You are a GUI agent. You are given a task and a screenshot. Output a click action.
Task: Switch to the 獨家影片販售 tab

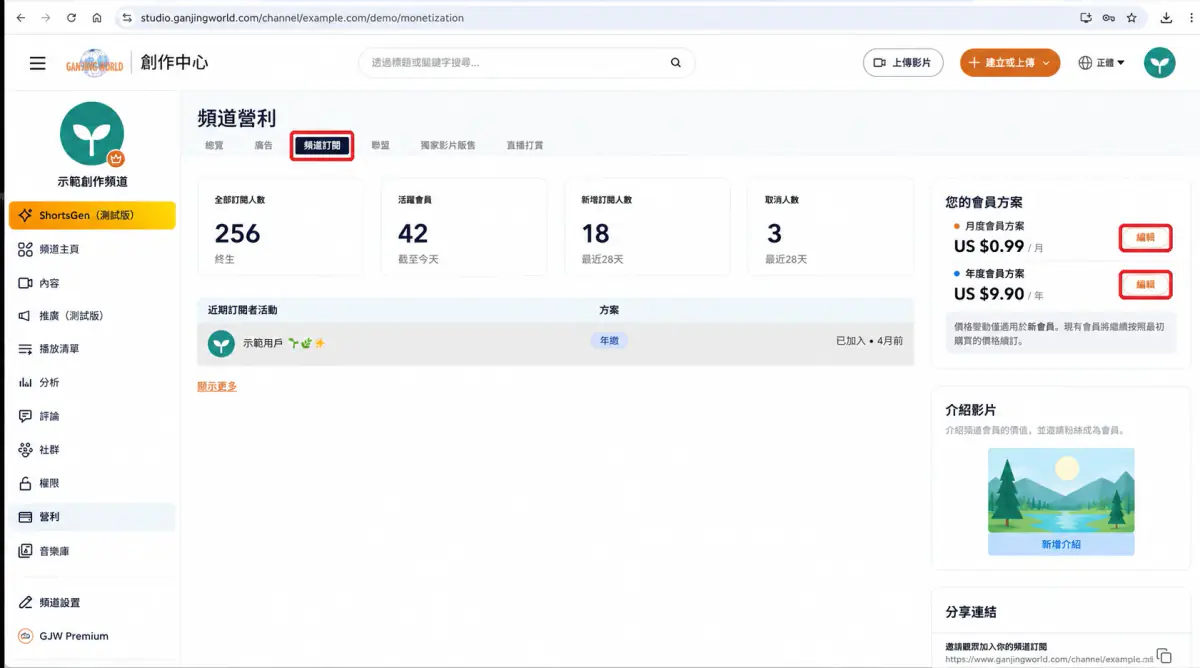click(448, 146)
